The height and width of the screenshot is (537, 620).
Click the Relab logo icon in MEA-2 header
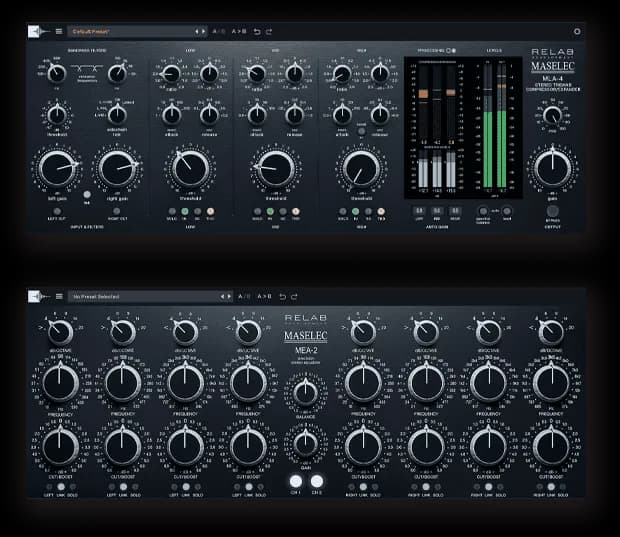38,296
